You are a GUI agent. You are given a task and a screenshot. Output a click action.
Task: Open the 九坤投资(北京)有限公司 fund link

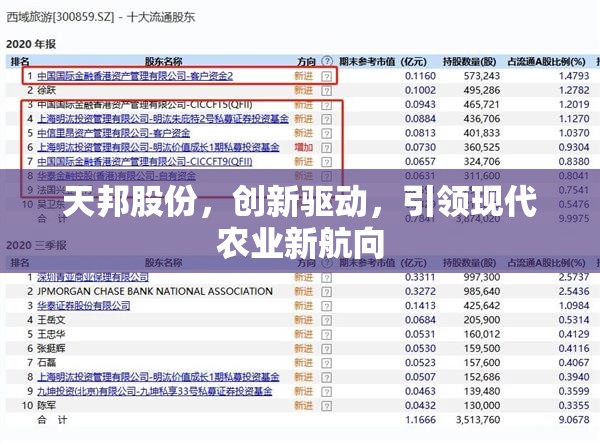click(155, 391)
